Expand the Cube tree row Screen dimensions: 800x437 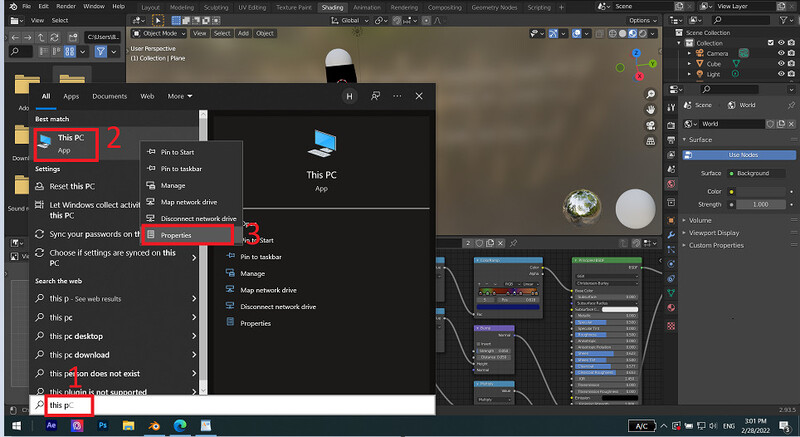click(x=689, y=64)
